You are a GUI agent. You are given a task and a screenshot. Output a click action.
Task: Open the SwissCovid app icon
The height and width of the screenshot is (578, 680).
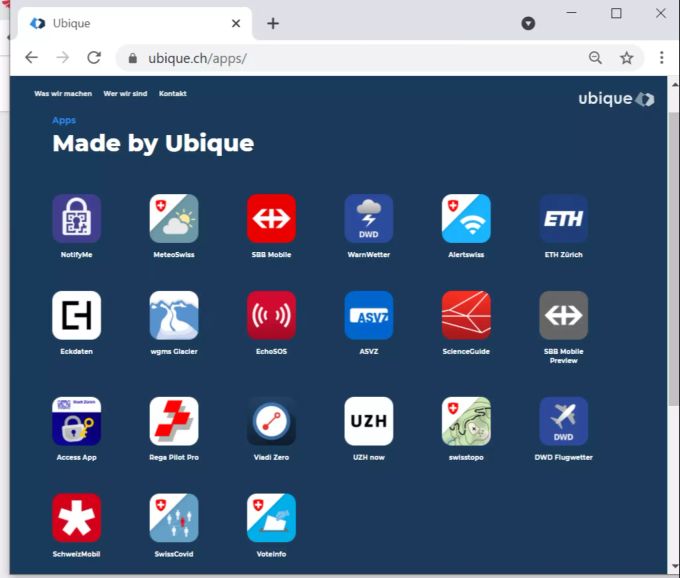(x=174, y=518)
